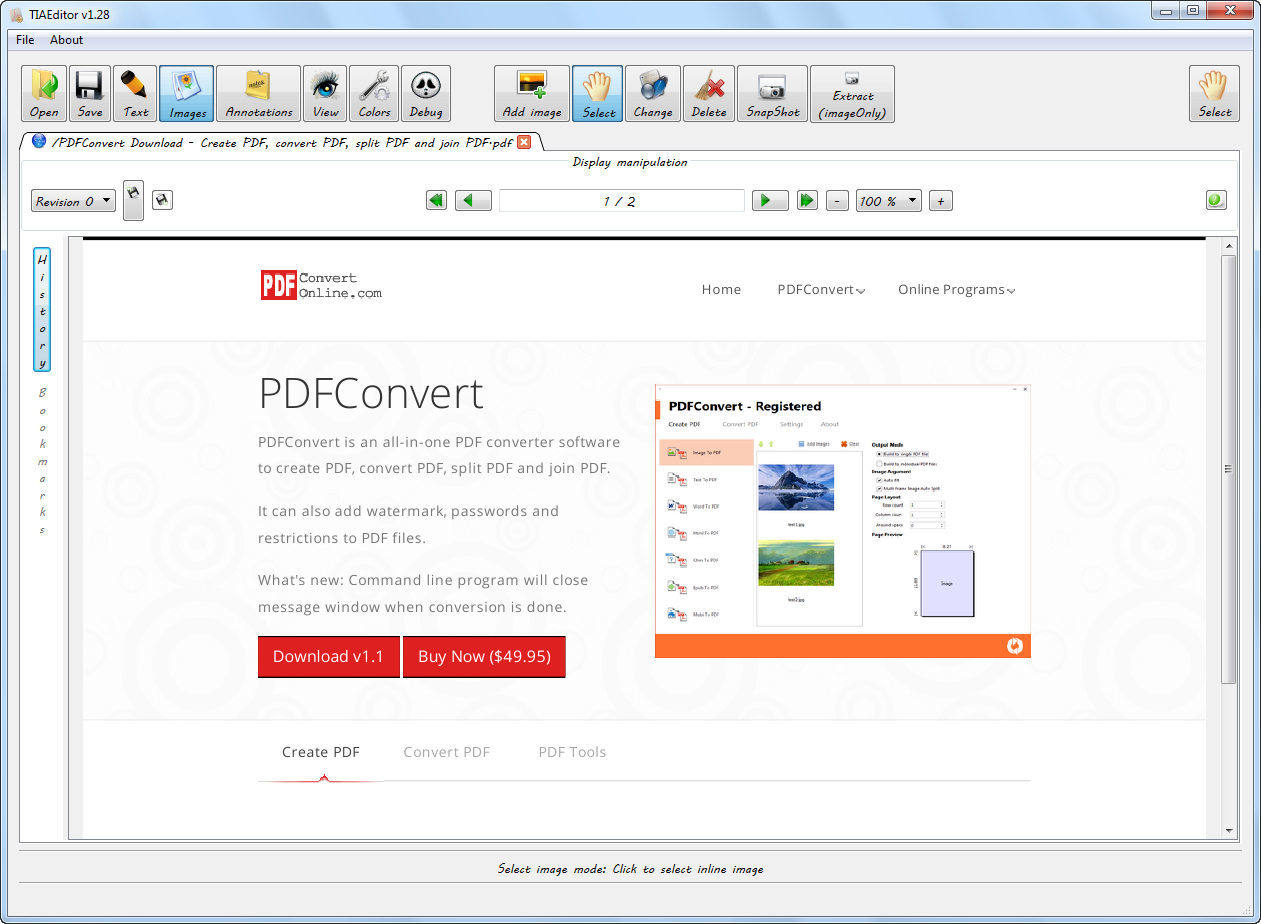This screenshot has width=1261, height=924.
Task: Click the vertical scrollbar thumb of the page view
Action: [x=1229, y=469]
